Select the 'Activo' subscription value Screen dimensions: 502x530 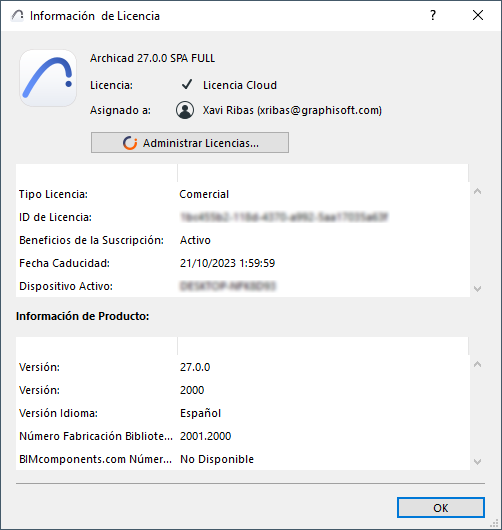click(x=195, y=240)
